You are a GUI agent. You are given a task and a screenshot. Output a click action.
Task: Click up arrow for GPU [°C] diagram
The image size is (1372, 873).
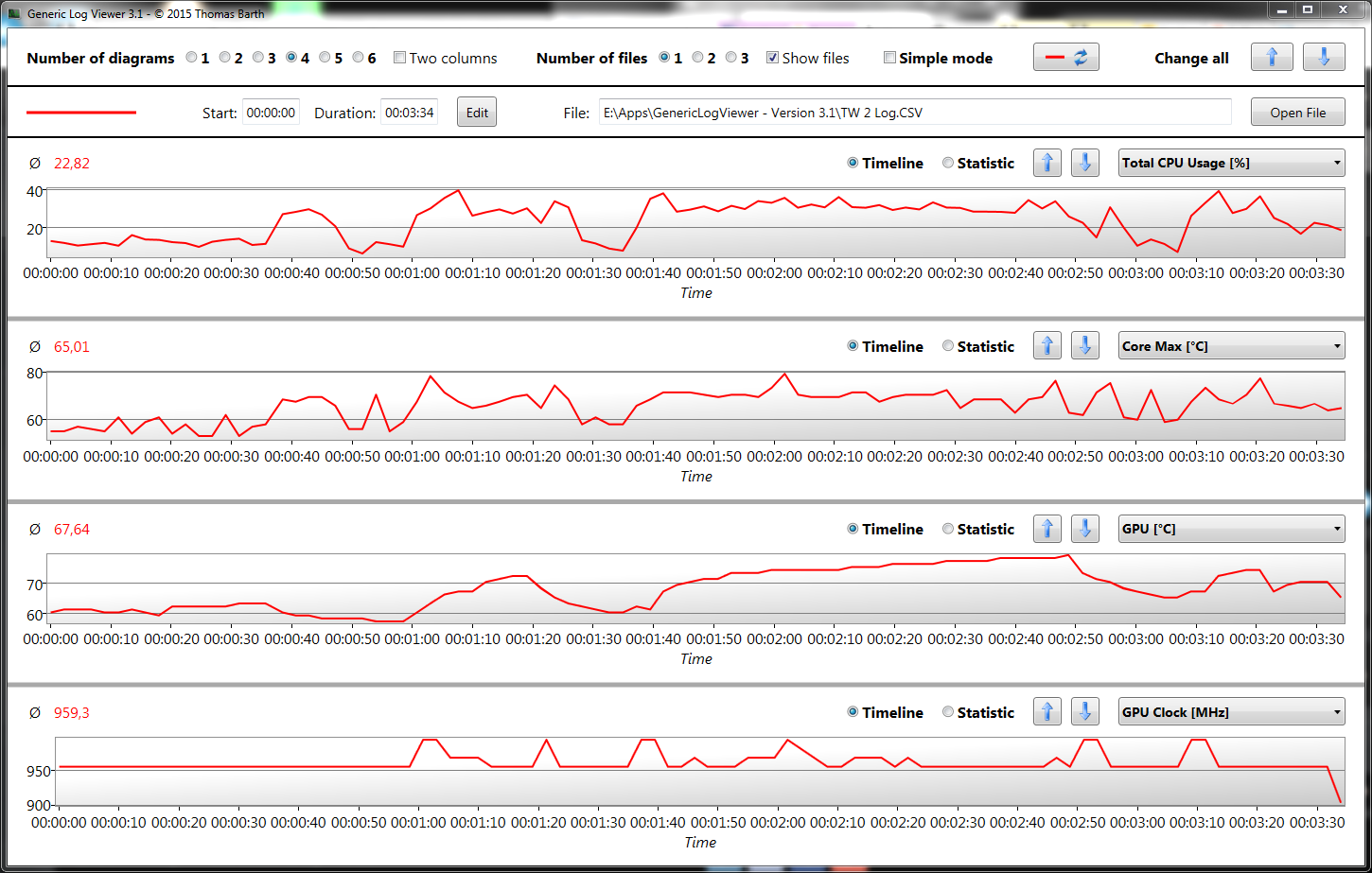click(x=1047, y=529)
